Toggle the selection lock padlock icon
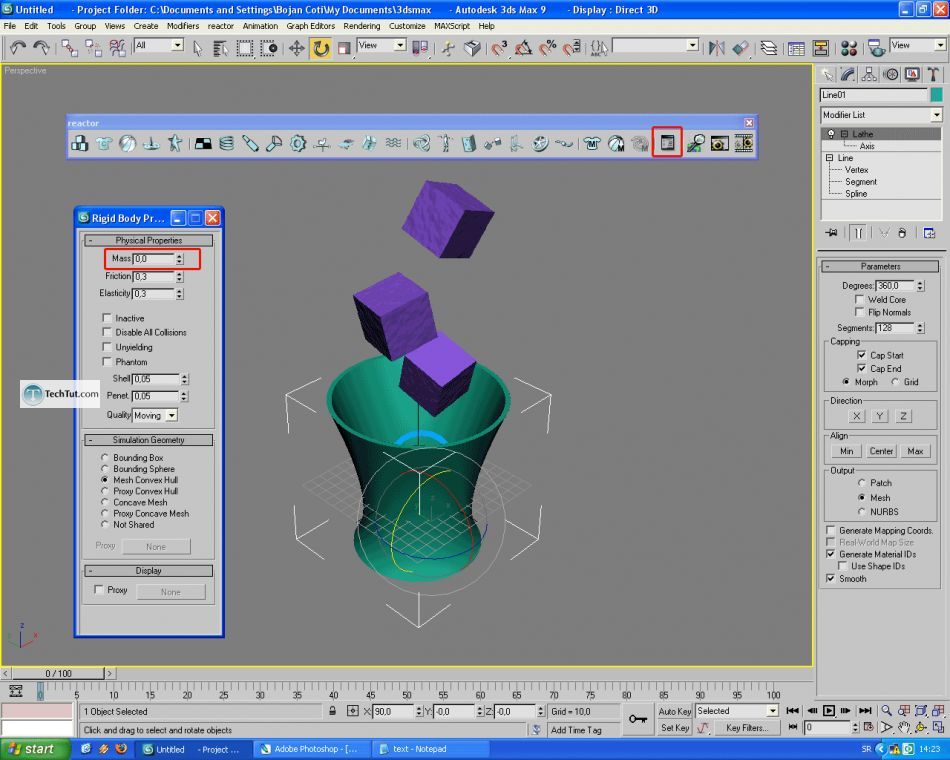This screenshot has height=760, width=950. pos(332,711)
